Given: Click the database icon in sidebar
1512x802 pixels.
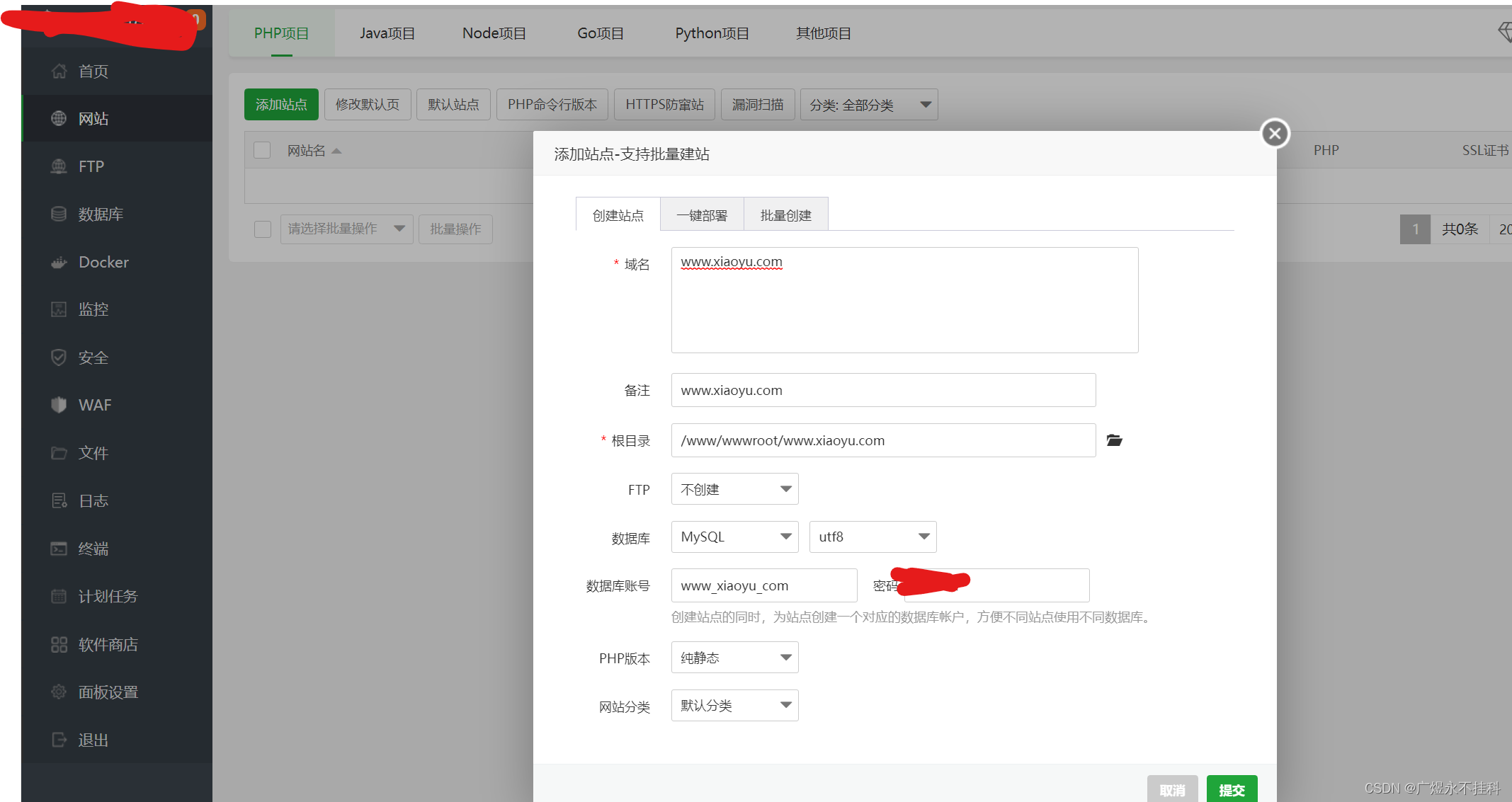Looking at the screenshot, I should pyautogui.click(x=59, y=214).
